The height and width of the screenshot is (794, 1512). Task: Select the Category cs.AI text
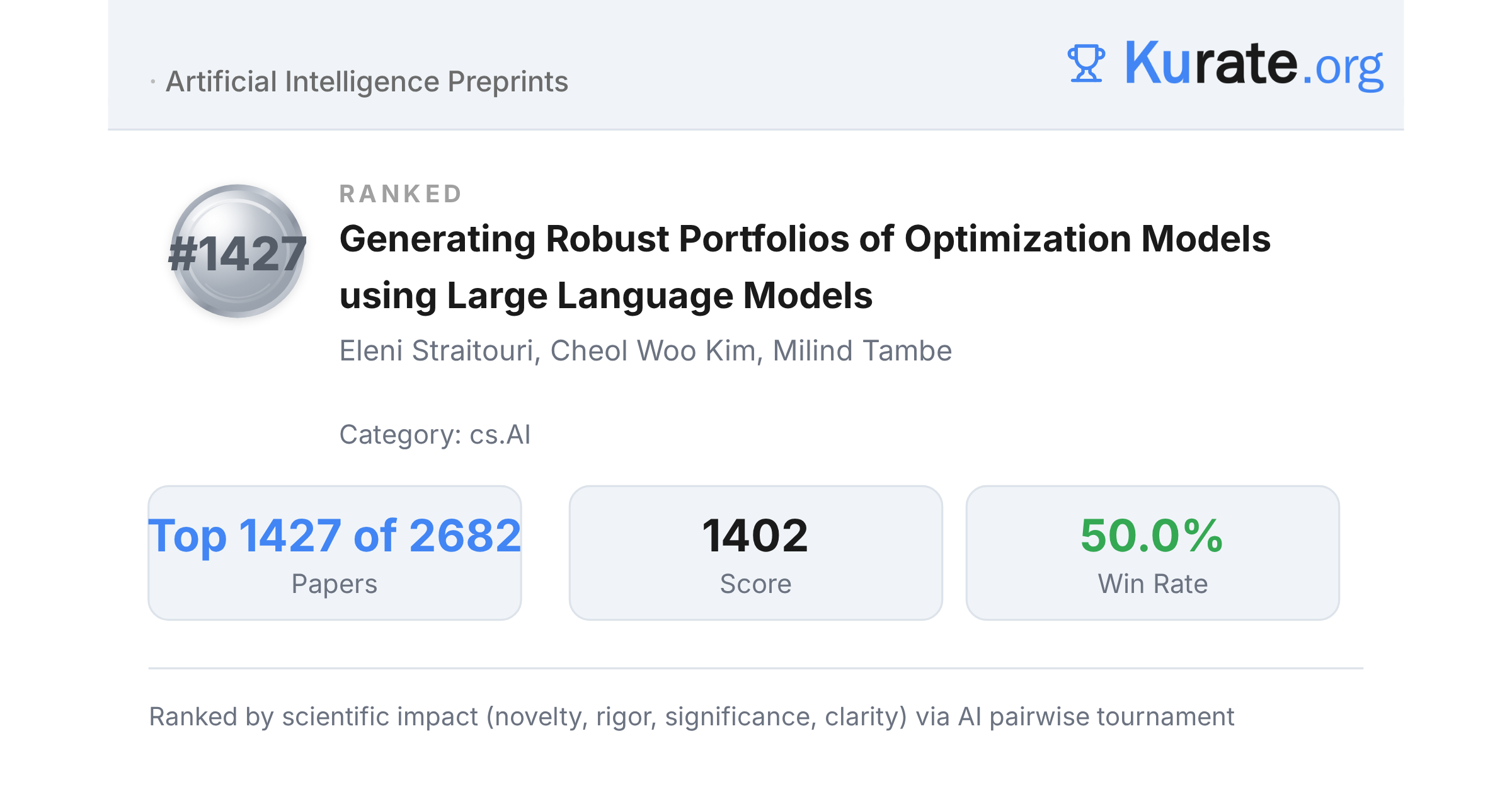435,435
